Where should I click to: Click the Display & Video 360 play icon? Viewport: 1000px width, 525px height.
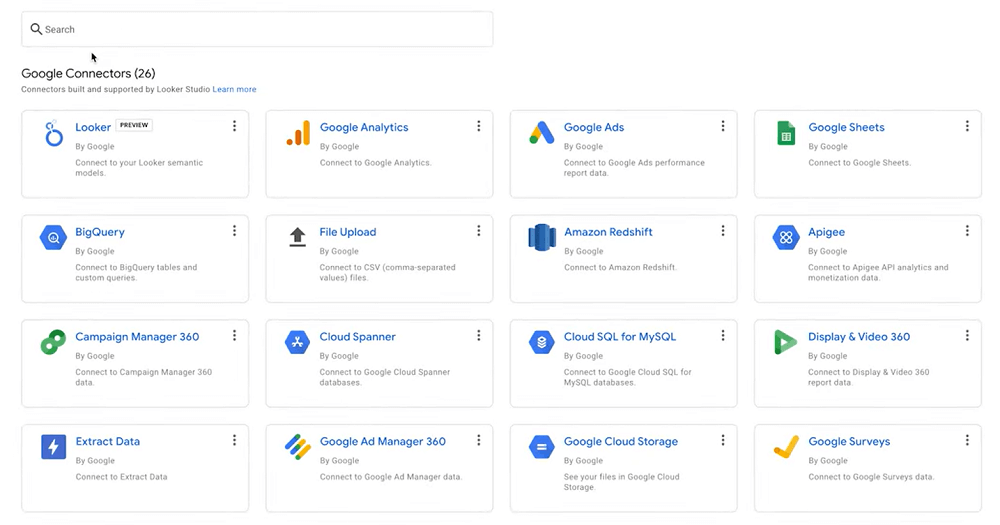pos(786,342)
